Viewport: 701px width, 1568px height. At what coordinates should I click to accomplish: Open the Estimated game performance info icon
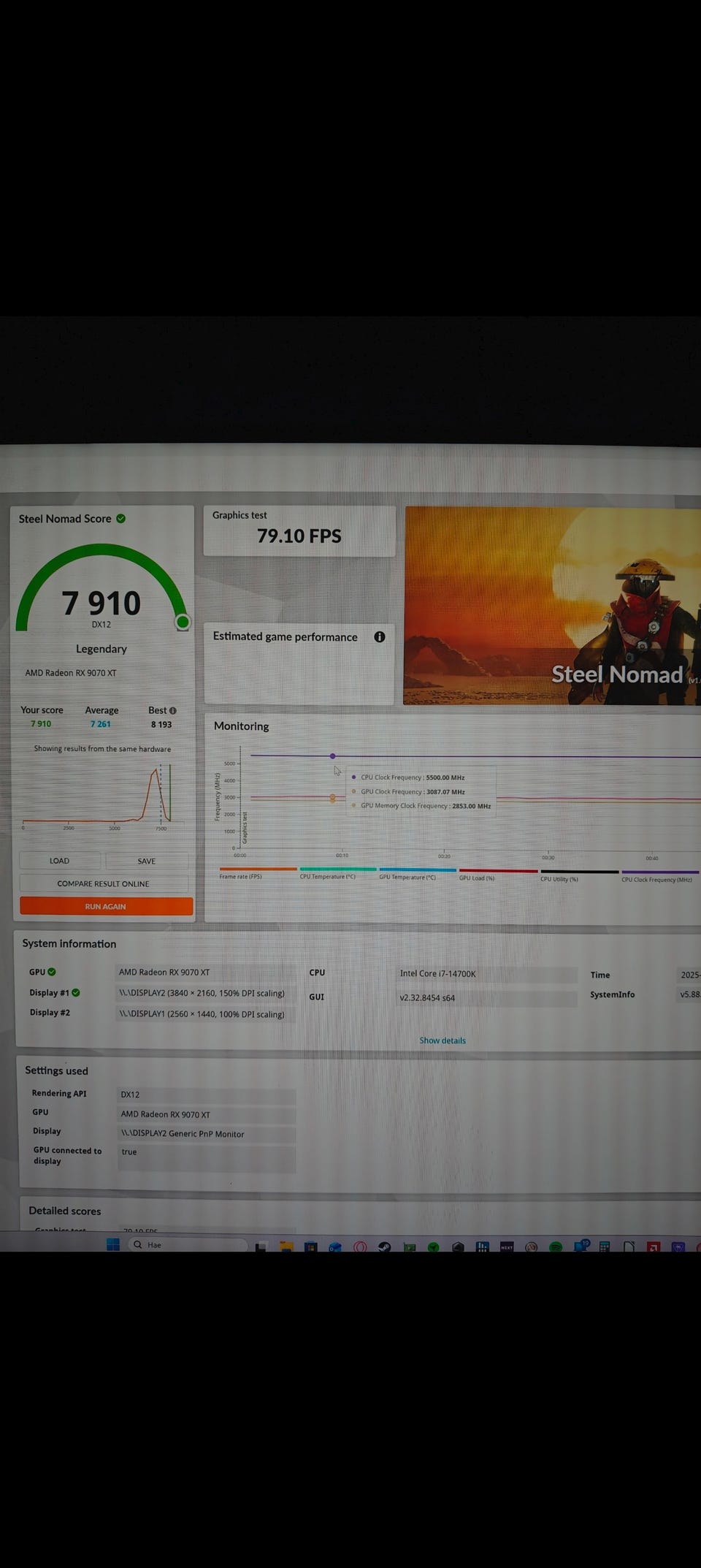tap(380, 637)
